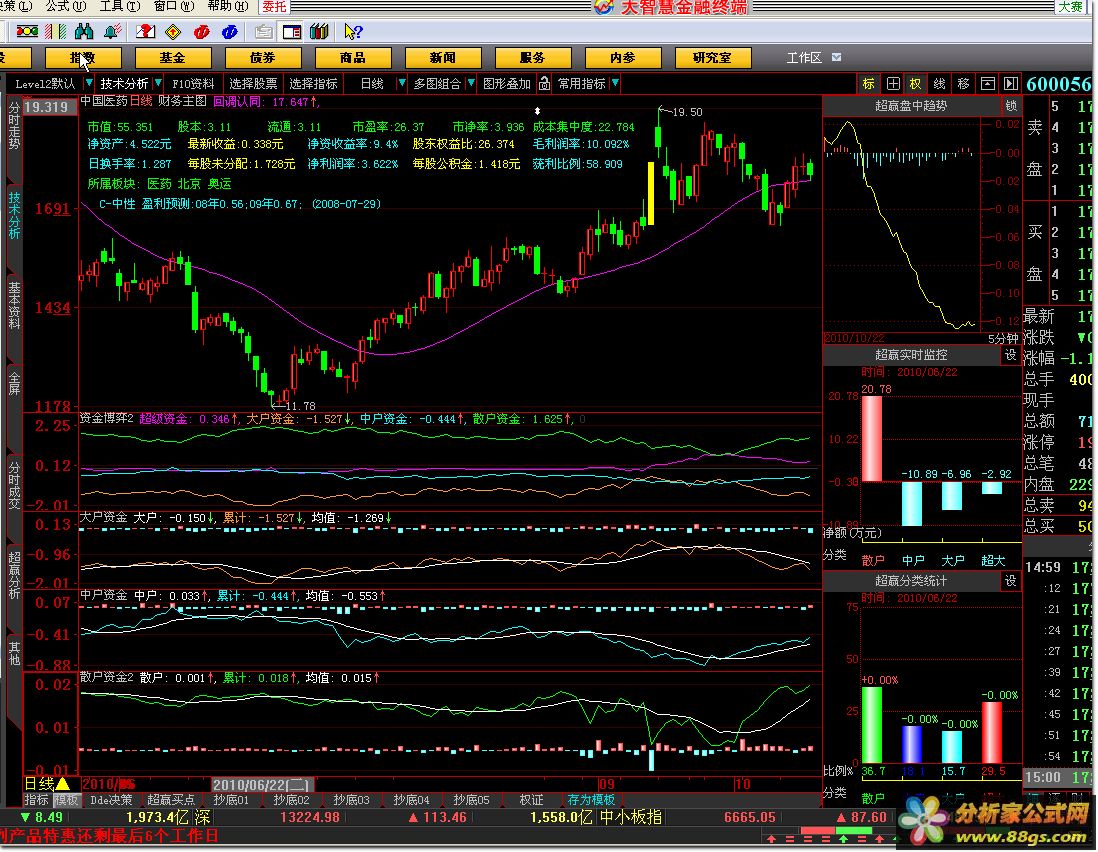Click the padlock icon next to 图形叠加
Viewport: 1098px width, 852px height.
point(544,83)
